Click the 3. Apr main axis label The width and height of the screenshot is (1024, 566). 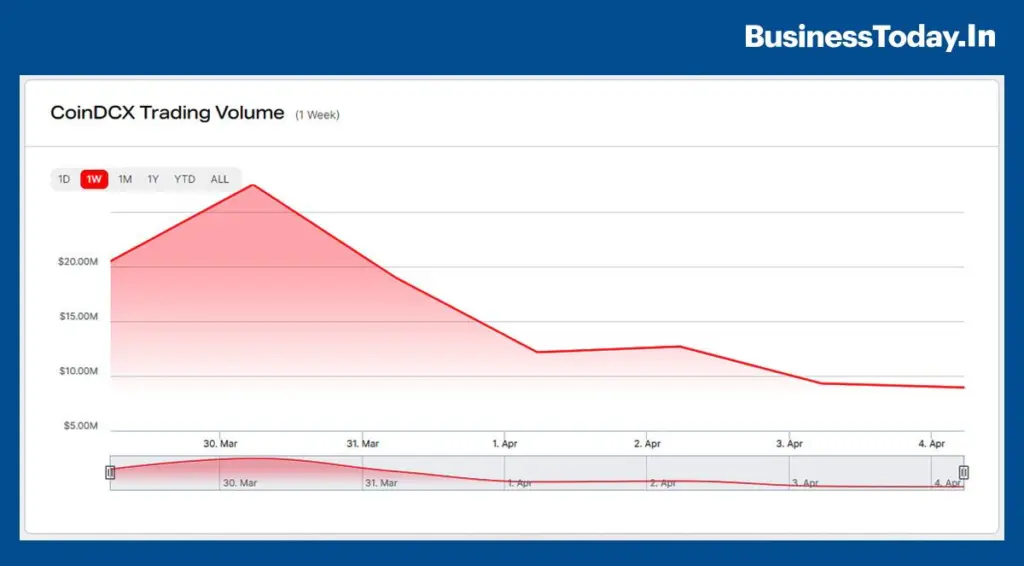coord(790,444)
